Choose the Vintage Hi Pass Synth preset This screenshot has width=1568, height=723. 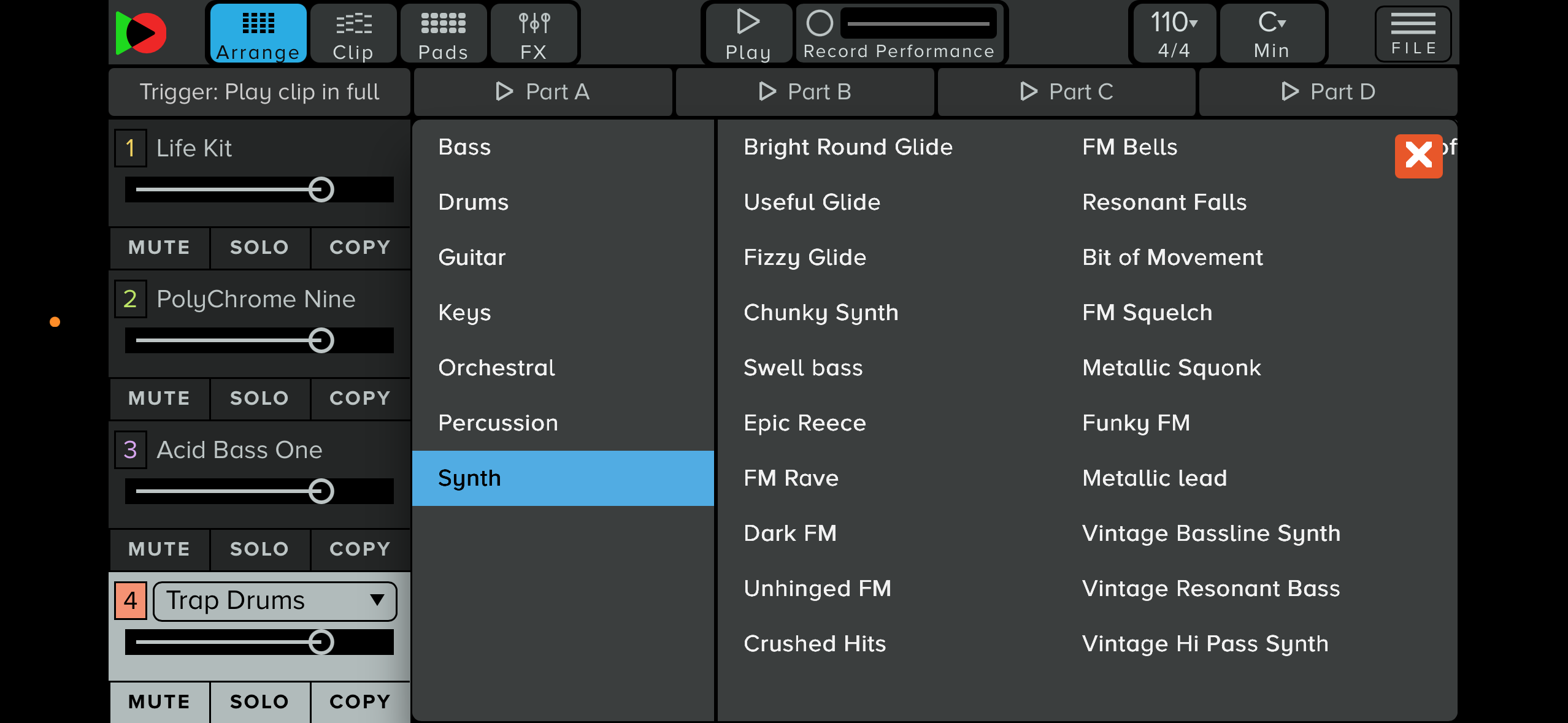tap(1205, 644)
